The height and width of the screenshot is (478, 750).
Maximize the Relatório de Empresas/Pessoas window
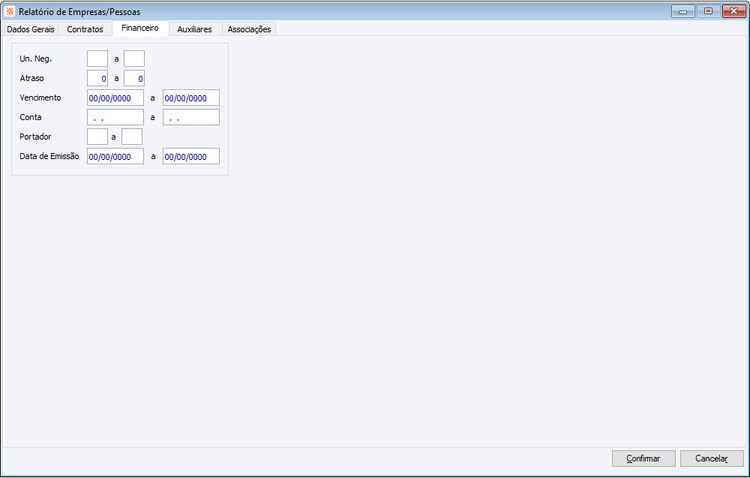[708, 11]
